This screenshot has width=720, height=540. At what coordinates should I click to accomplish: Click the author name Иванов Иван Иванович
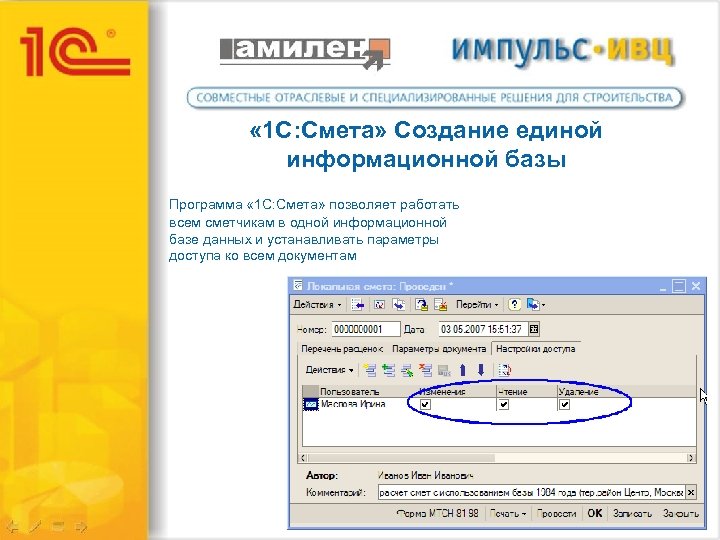(x=425, y=475)
